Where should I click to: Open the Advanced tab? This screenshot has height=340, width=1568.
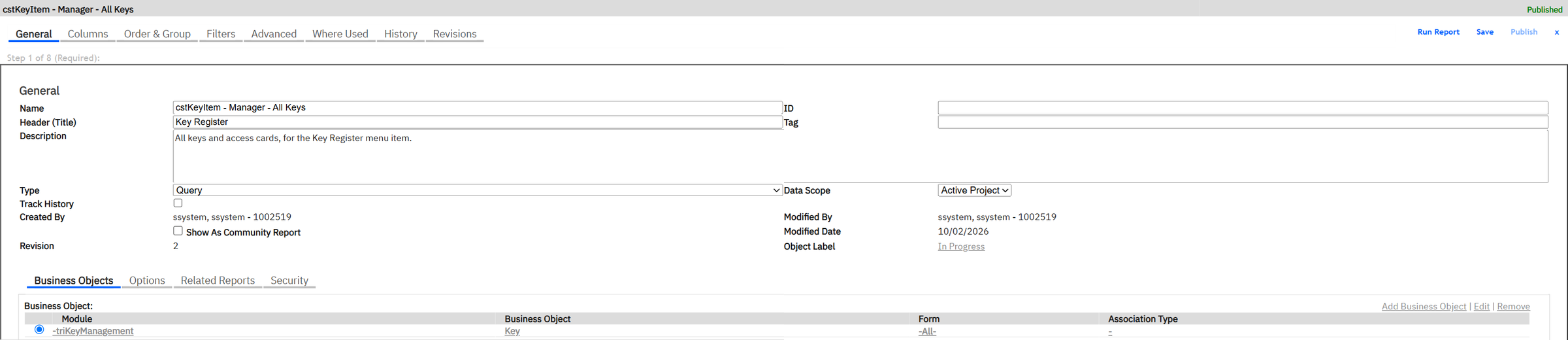click(274, 34)
